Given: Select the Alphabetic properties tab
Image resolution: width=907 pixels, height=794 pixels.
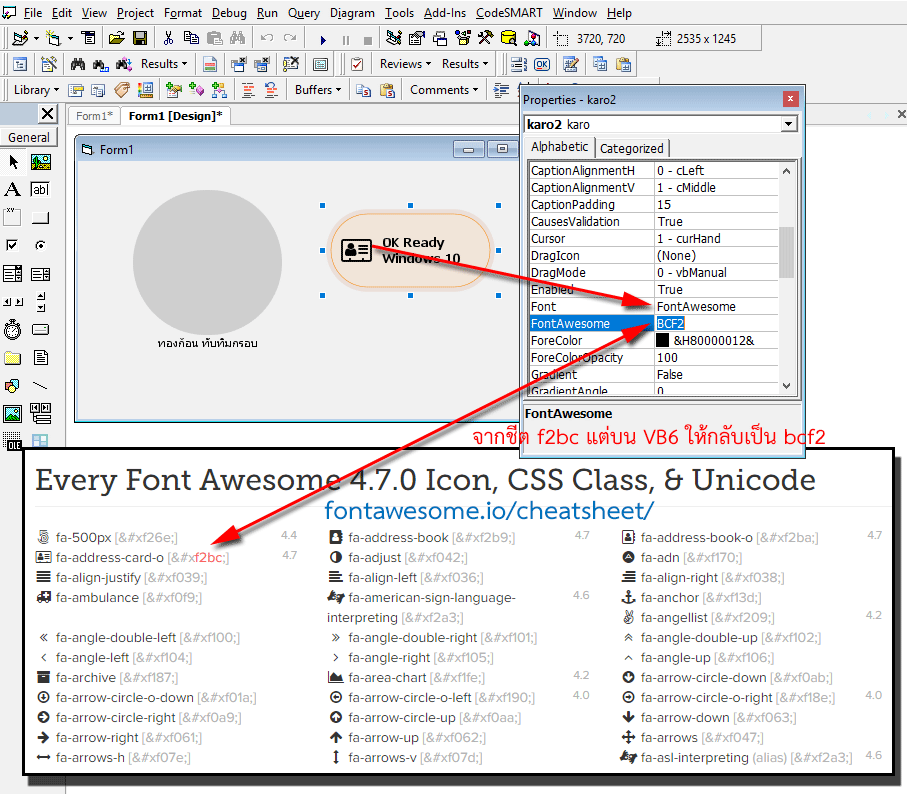Looking at the screenshot, I should (x=559, y=147).
